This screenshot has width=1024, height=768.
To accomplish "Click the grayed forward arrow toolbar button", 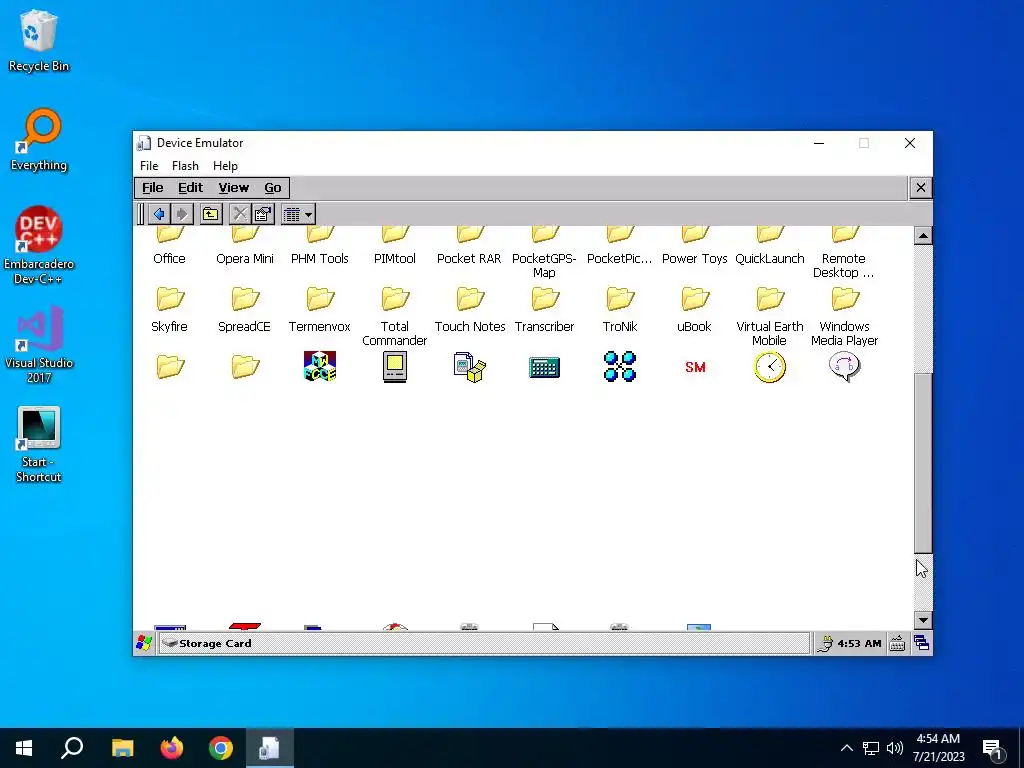I will point(182,214).
